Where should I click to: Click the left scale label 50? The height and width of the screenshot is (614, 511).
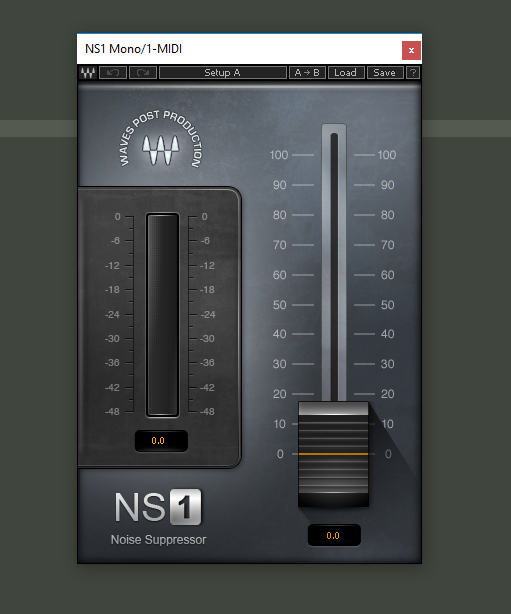(280, 305)
